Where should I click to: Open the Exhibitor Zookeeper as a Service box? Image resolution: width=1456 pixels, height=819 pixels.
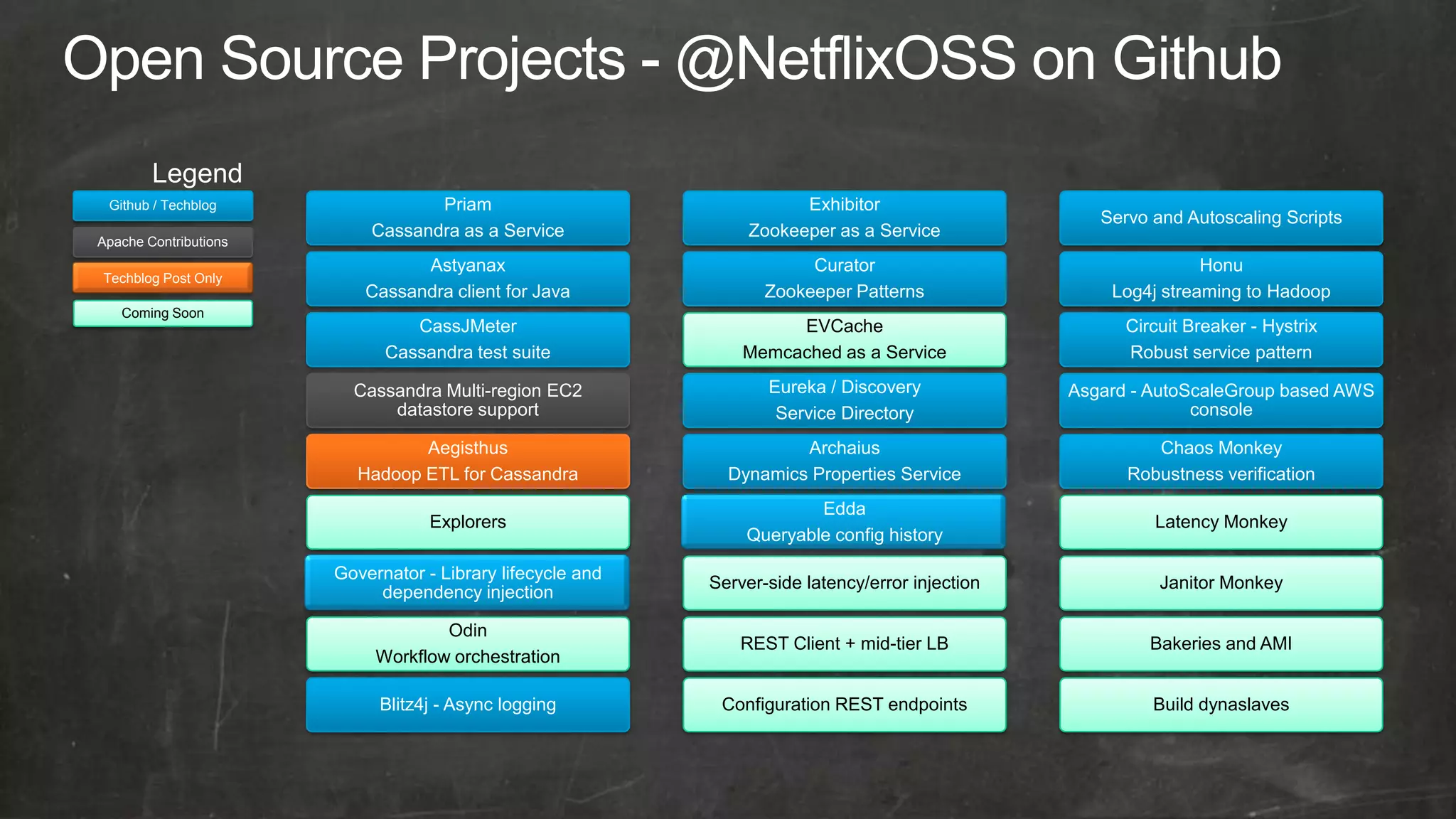[x=845, y=218]
